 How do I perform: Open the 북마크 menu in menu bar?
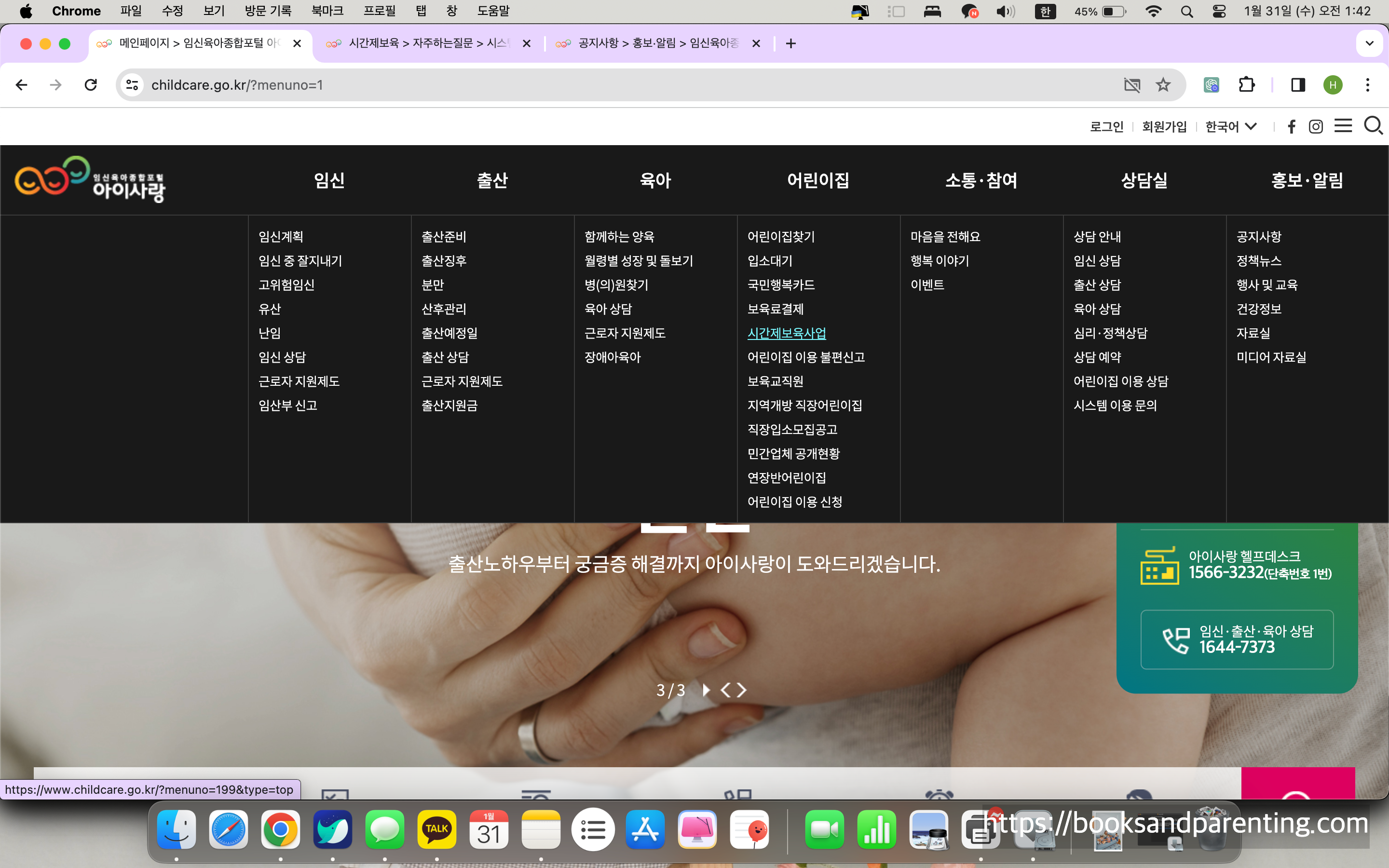coord(327,11)
